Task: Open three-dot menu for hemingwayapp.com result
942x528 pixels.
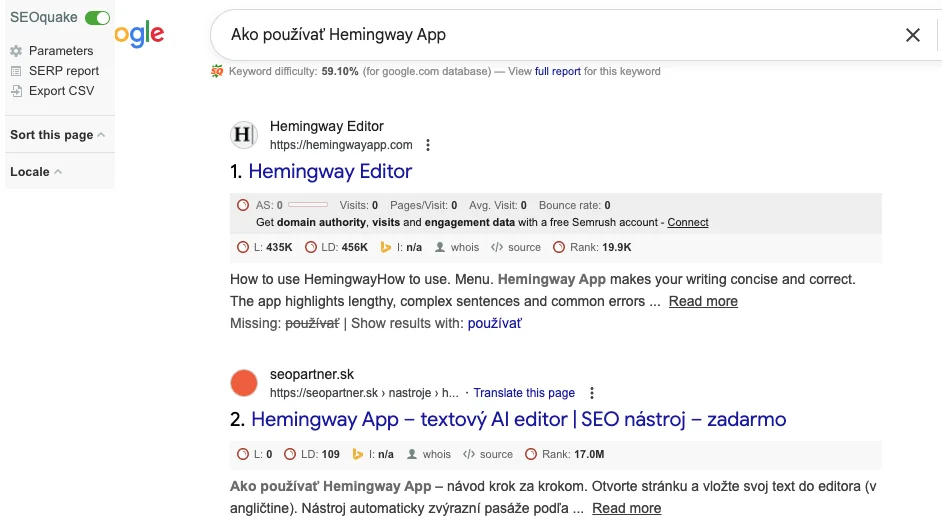Action: click(428, 145)
